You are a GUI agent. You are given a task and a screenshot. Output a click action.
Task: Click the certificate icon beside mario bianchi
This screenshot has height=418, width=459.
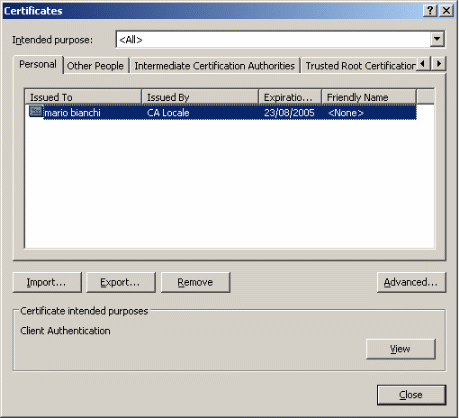36,111
